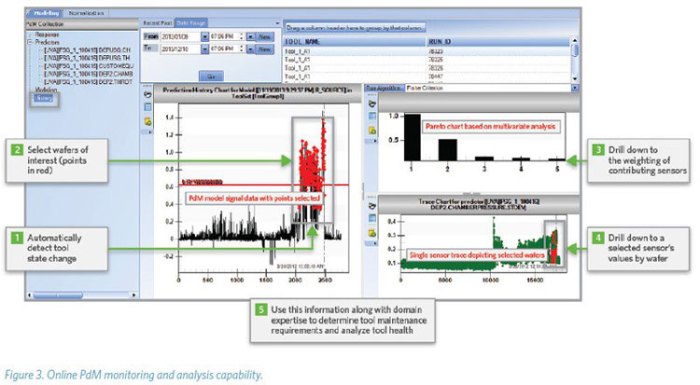Click the To time field
700x385 pixels.
(x=225, y=49)
